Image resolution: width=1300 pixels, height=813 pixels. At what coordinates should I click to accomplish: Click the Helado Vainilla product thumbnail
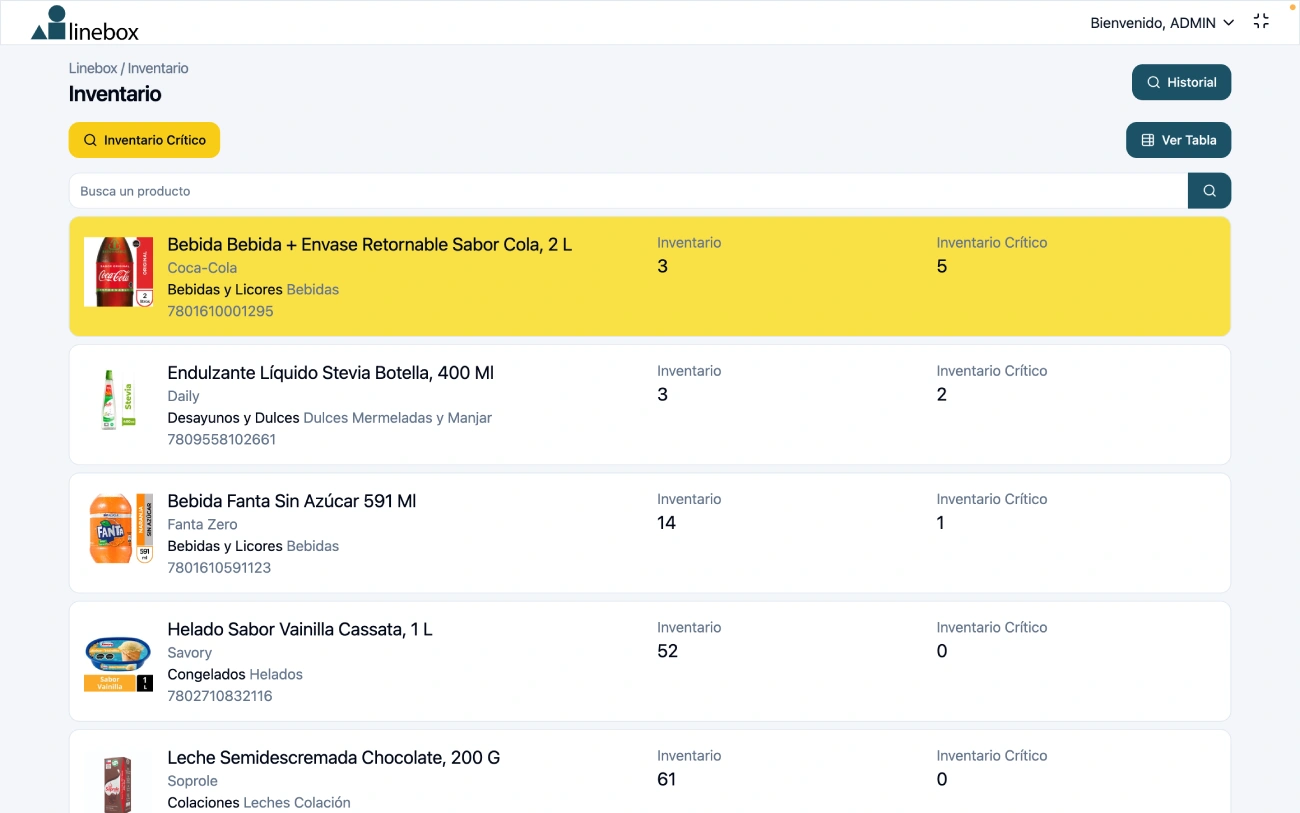(118, 657)
